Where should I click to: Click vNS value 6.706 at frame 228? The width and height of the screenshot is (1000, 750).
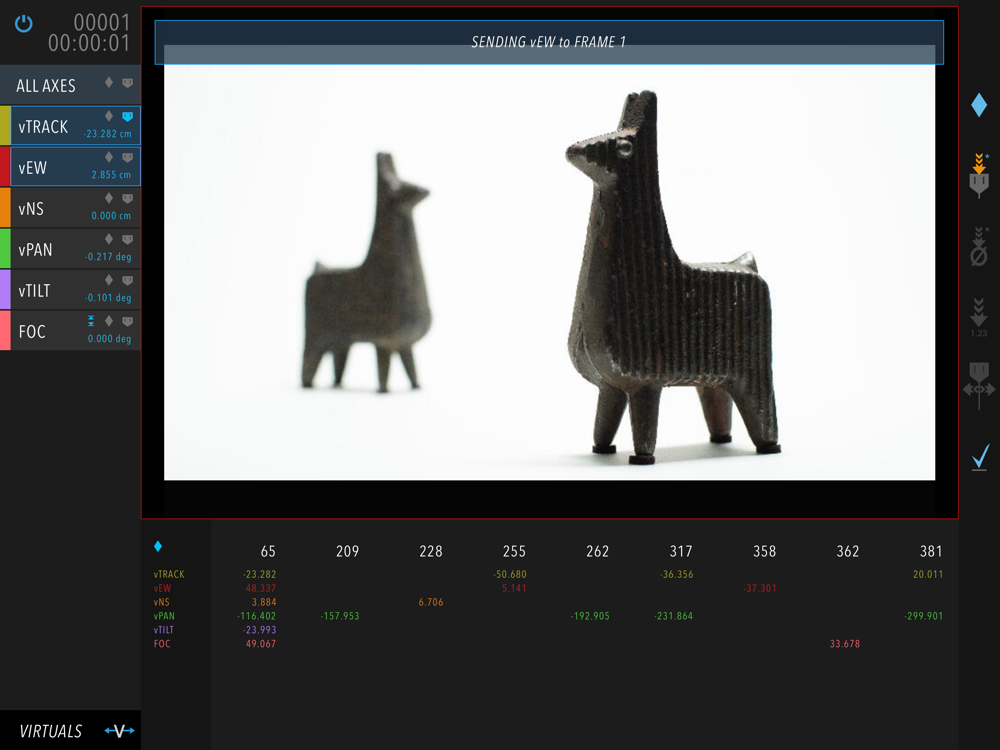pos(431,602)
